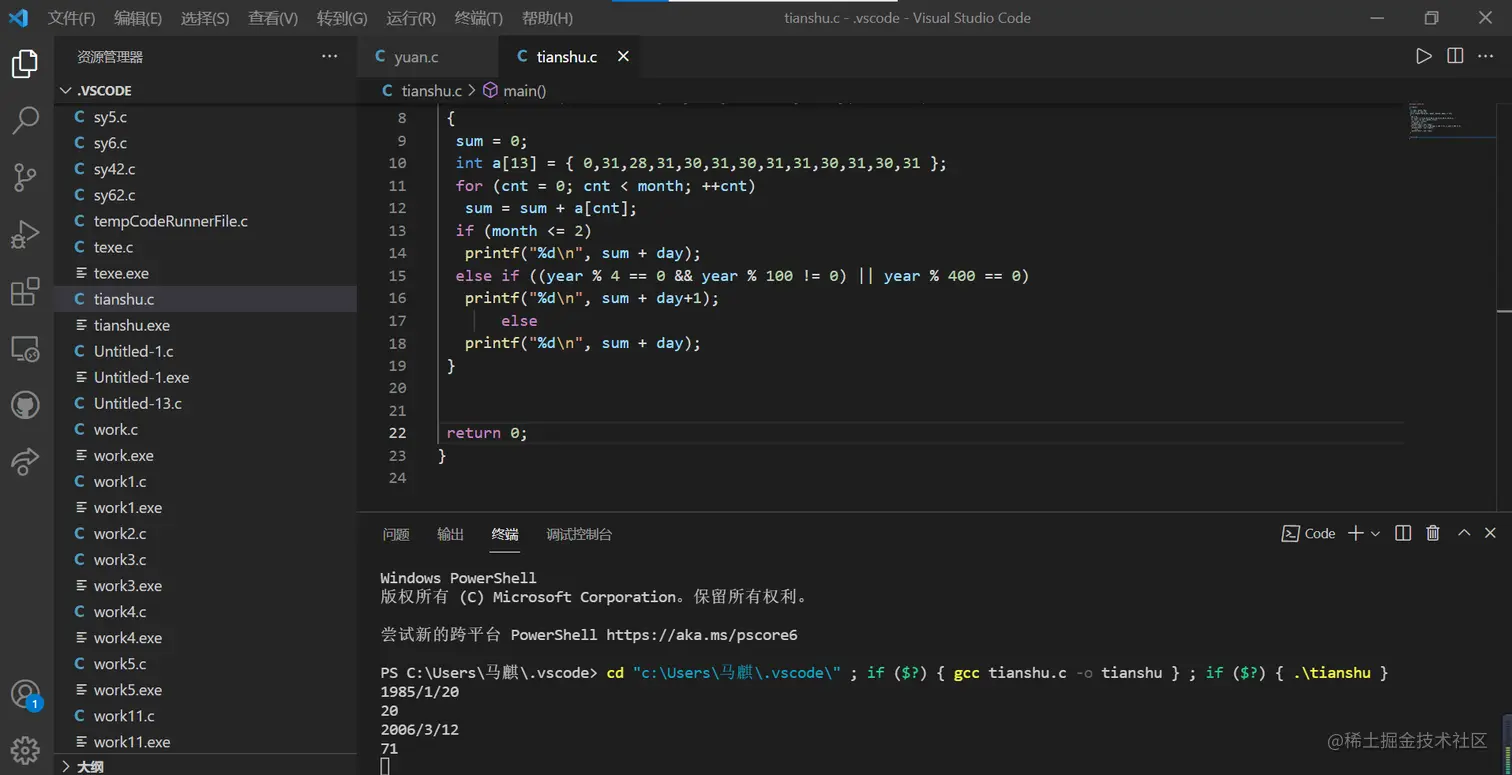Open terminal profile dropdown arrow
This screenshot has height=775, width=1512.
coord(1375,533)
